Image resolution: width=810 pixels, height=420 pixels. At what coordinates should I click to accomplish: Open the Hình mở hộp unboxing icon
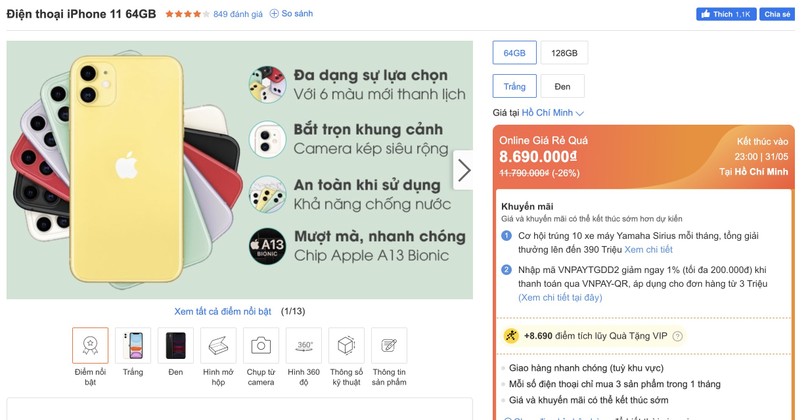218,345
